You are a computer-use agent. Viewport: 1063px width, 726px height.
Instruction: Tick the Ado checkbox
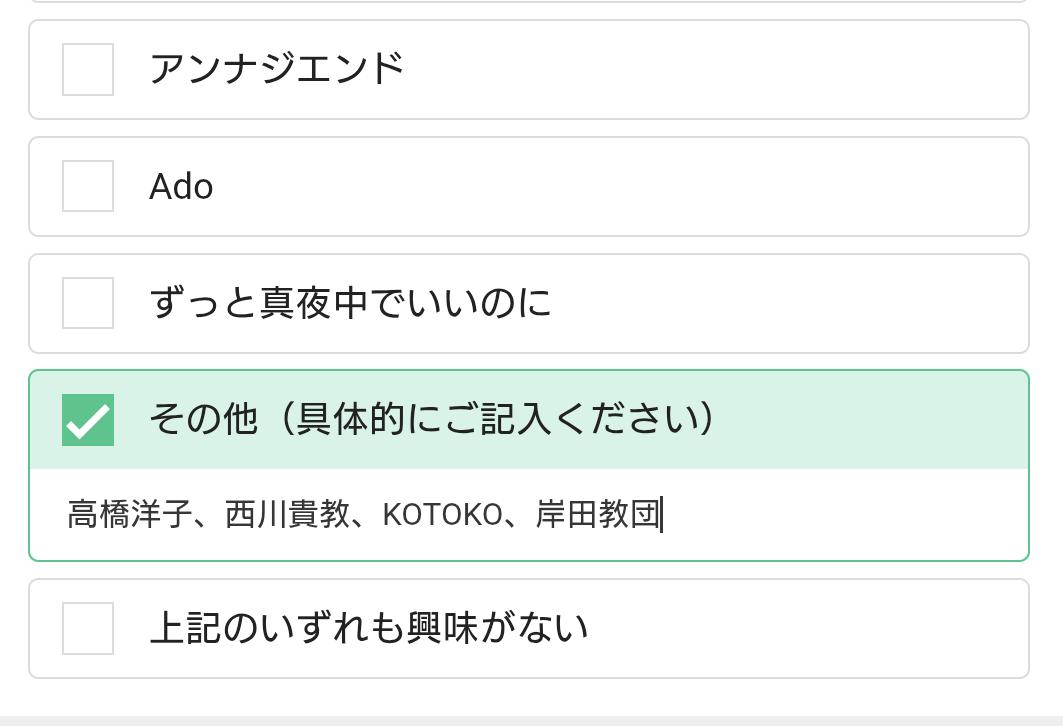coord(88,186)
